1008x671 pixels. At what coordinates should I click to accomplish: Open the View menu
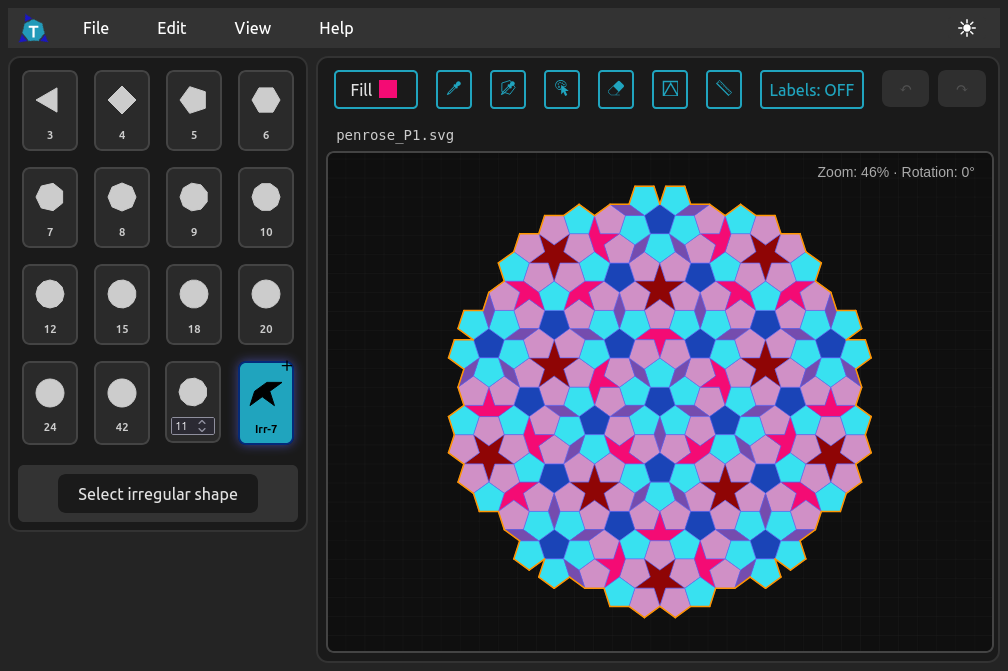[x=252, y=28]
